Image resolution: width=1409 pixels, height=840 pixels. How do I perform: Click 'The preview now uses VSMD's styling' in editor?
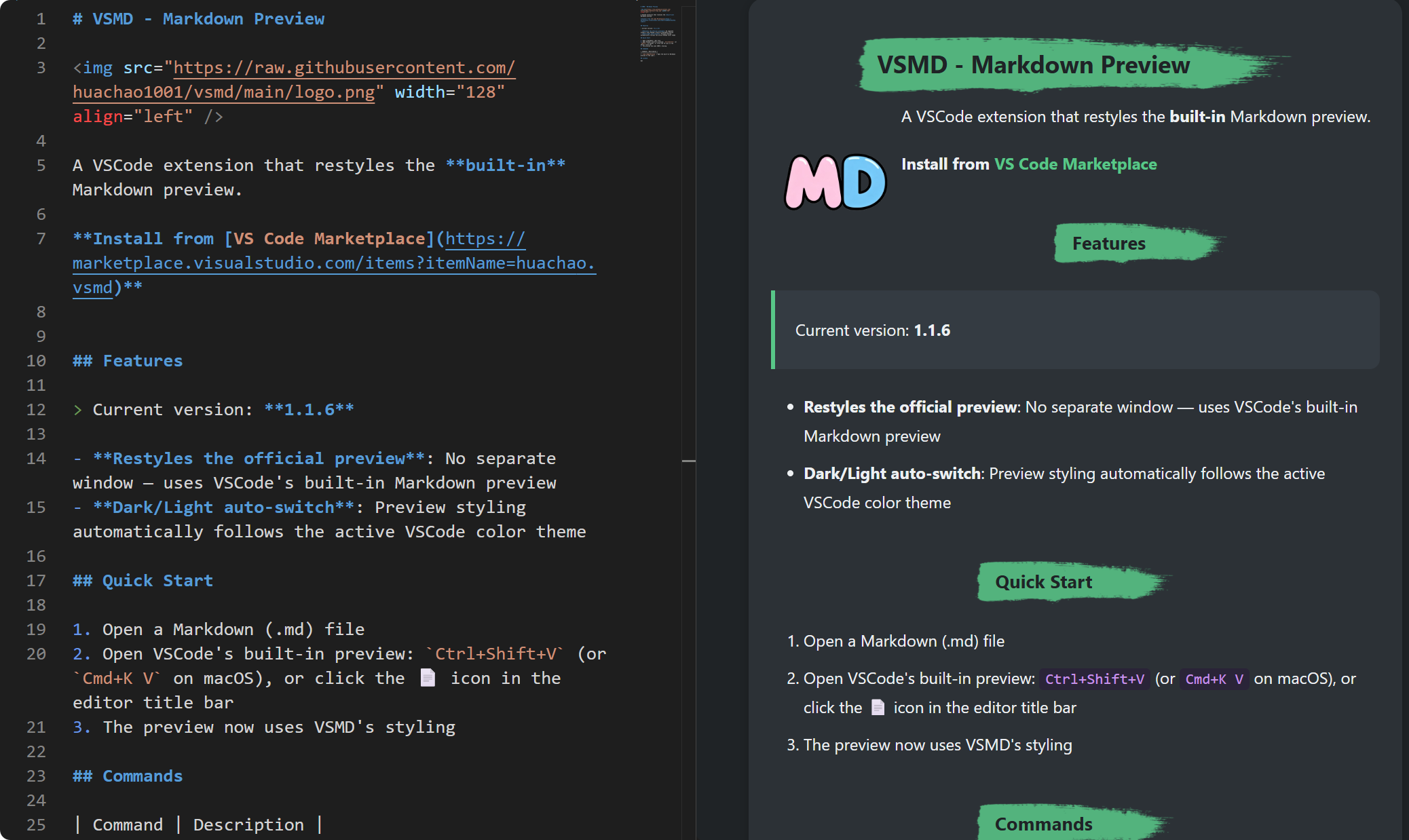[264, 727]
